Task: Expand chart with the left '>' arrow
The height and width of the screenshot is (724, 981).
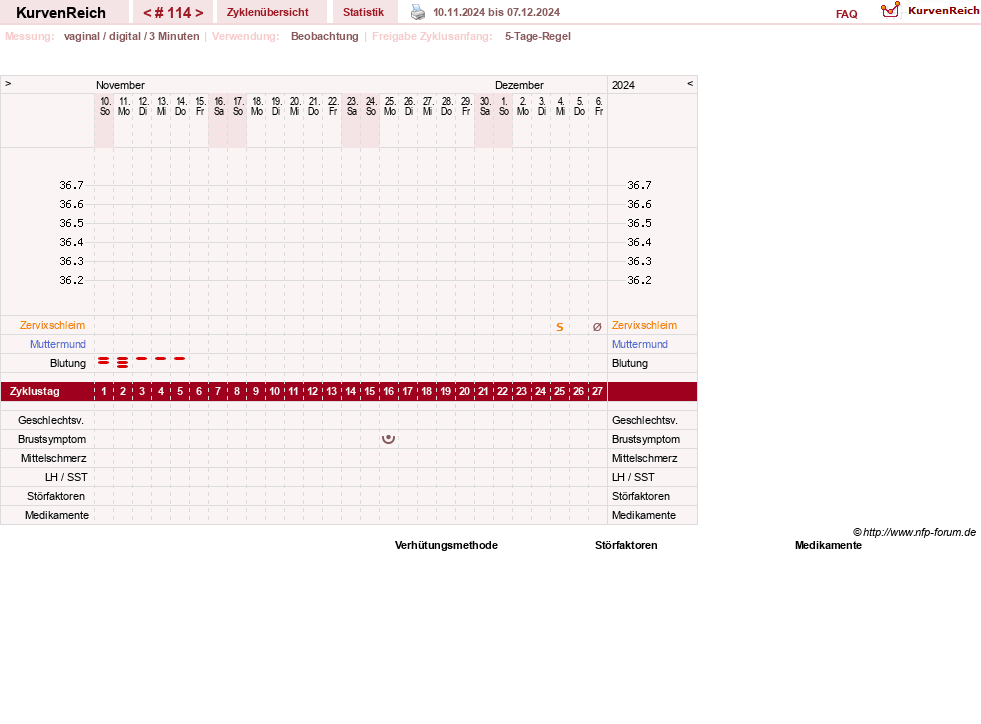Action: [x=8, y=83]
